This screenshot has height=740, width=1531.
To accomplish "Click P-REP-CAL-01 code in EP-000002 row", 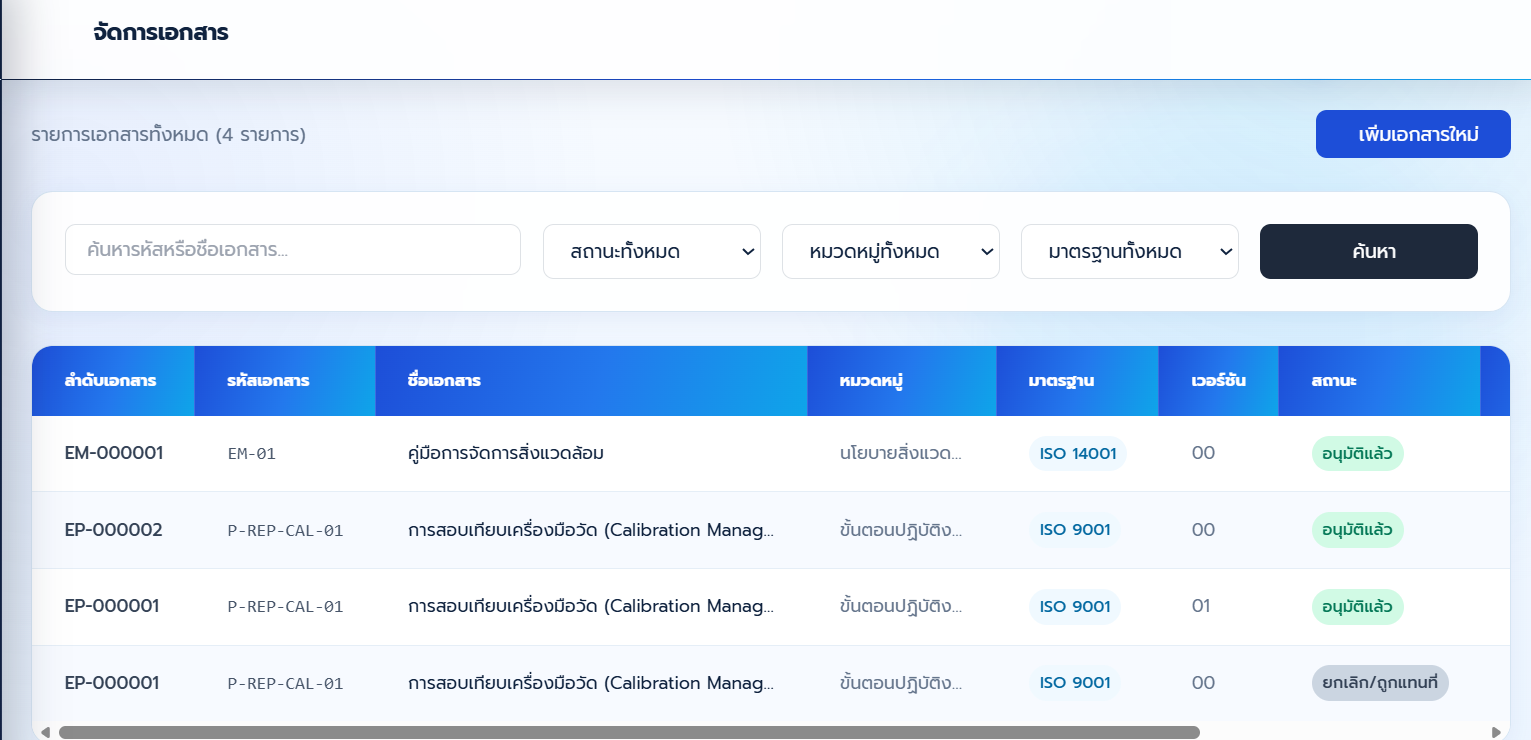I will (x=286, y=531).
